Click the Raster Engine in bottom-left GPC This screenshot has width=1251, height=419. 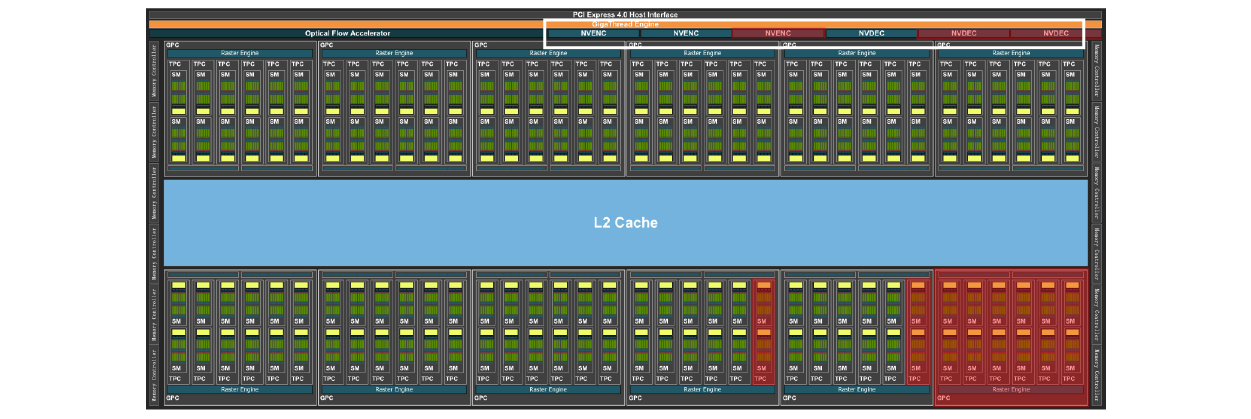[x=240, y=389]
